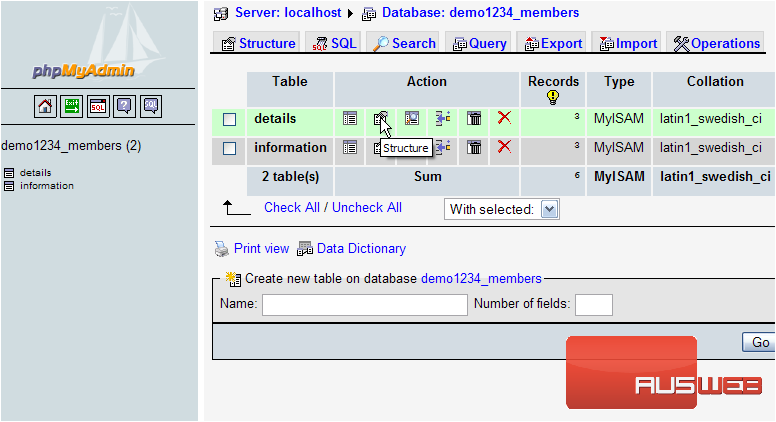Click the Home icon in the sidebar
The width and height of the screenshot is (776, 422).
click(x=45, y=106)
